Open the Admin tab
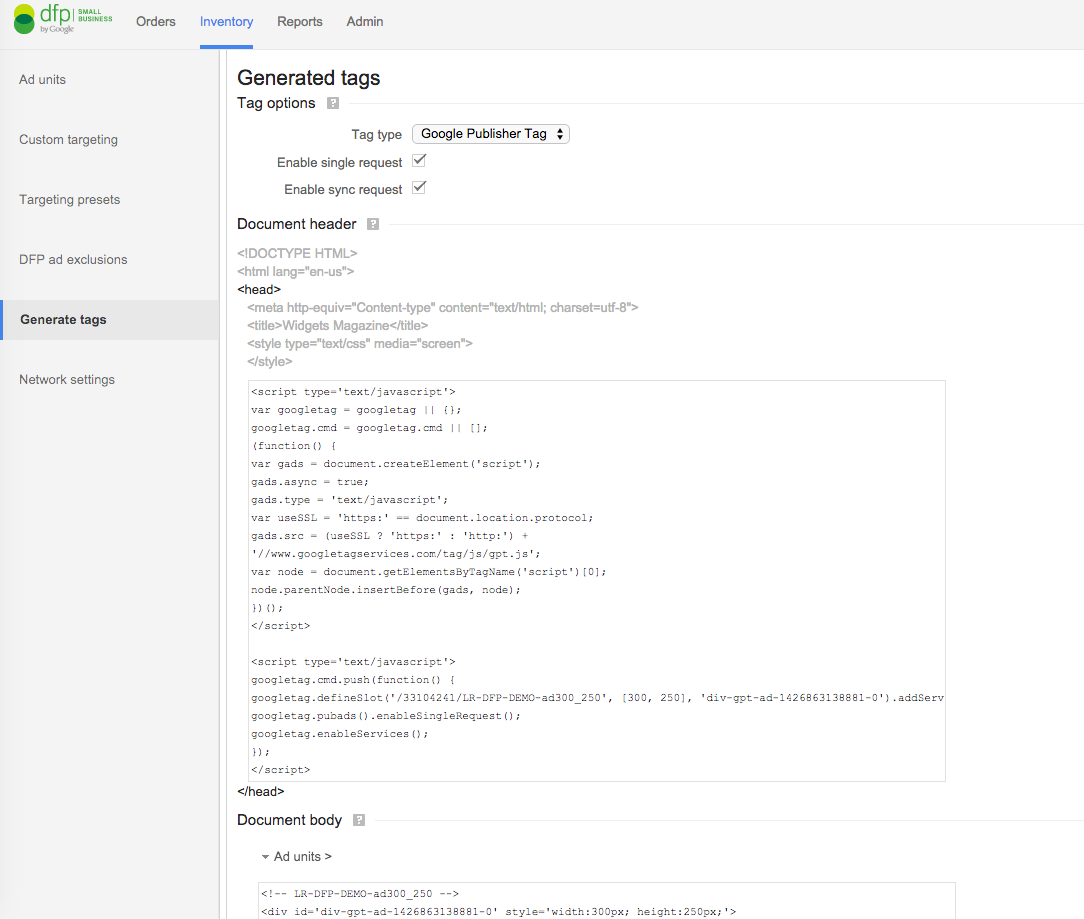The width and height of the screenshot is (1084, 919). 365,21
